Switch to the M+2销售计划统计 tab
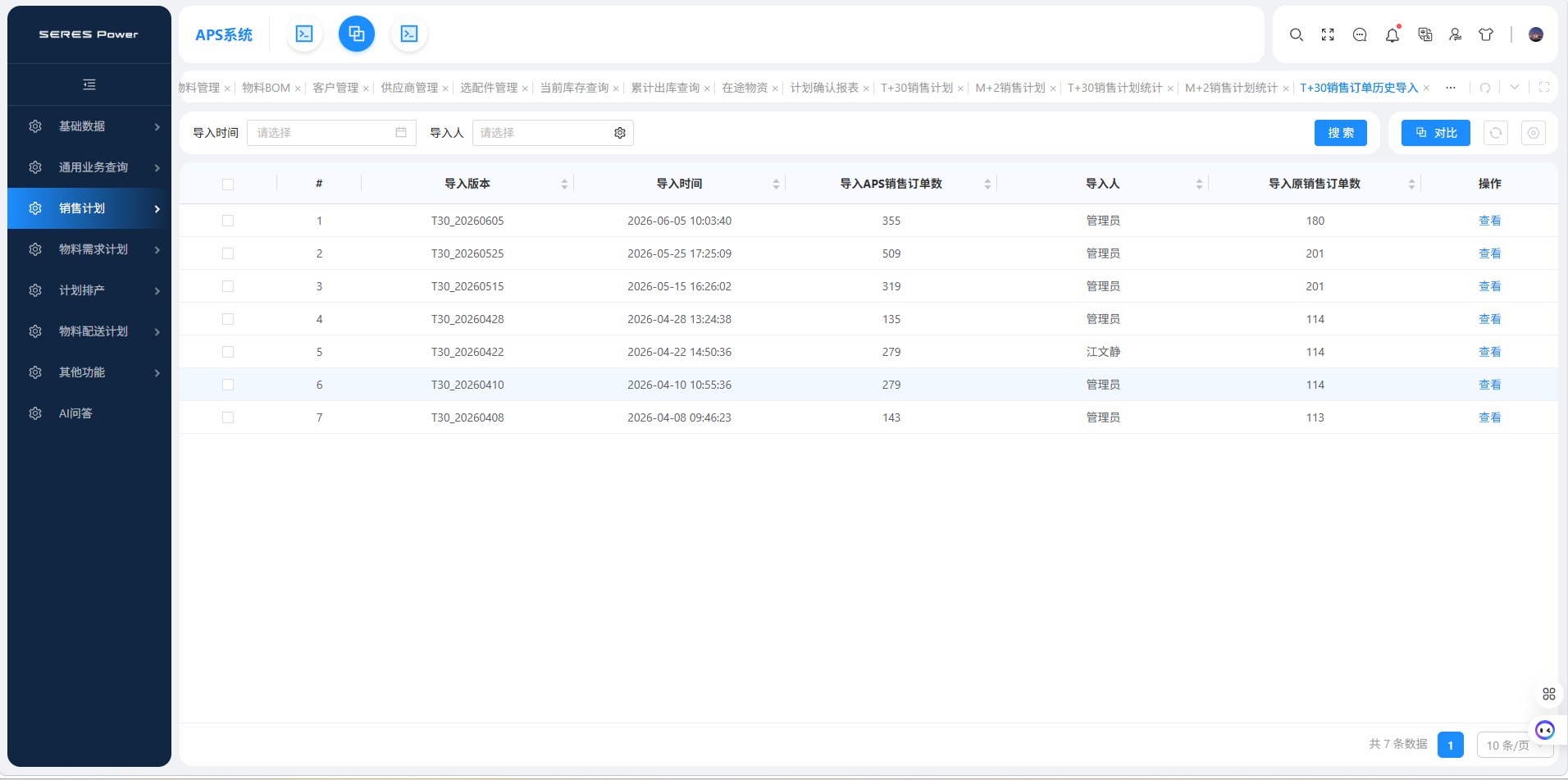The height and width of the screenshot is (780, 1568). [1231, 88]
